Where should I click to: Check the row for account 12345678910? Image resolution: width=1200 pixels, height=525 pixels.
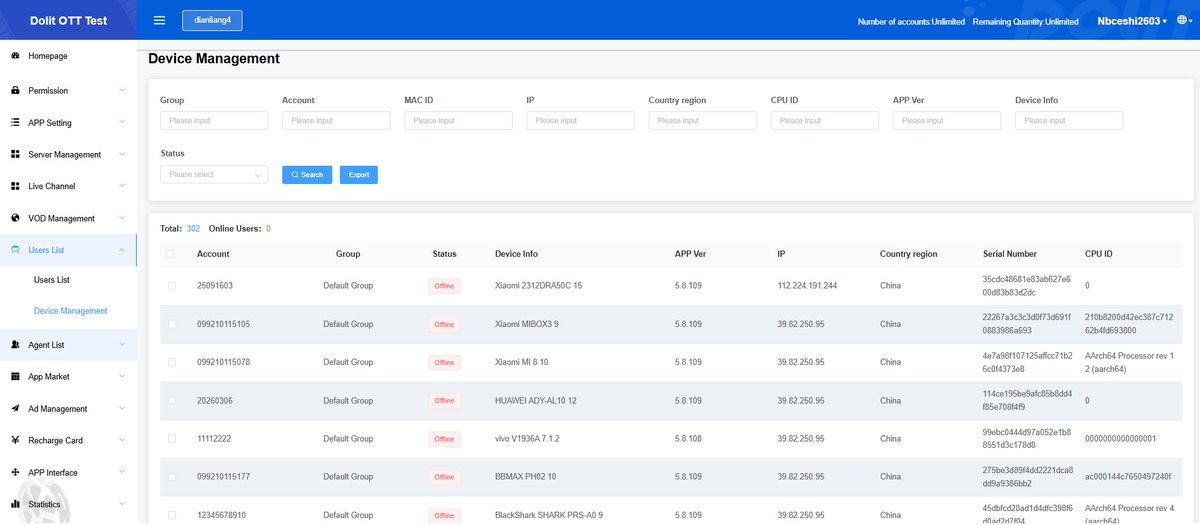(171, 515)
